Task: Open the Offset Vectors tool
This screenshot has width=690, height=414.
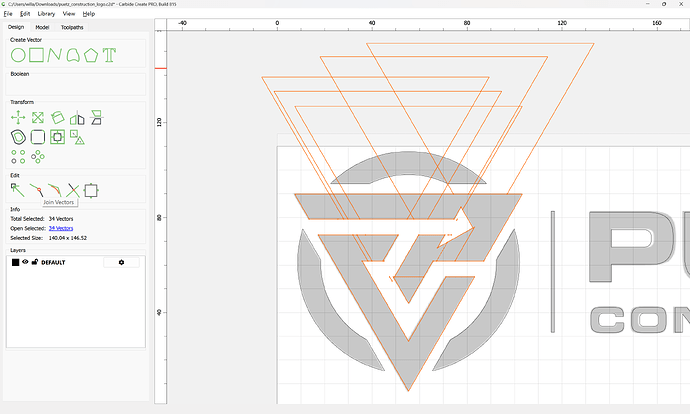Action: [18, 137]
